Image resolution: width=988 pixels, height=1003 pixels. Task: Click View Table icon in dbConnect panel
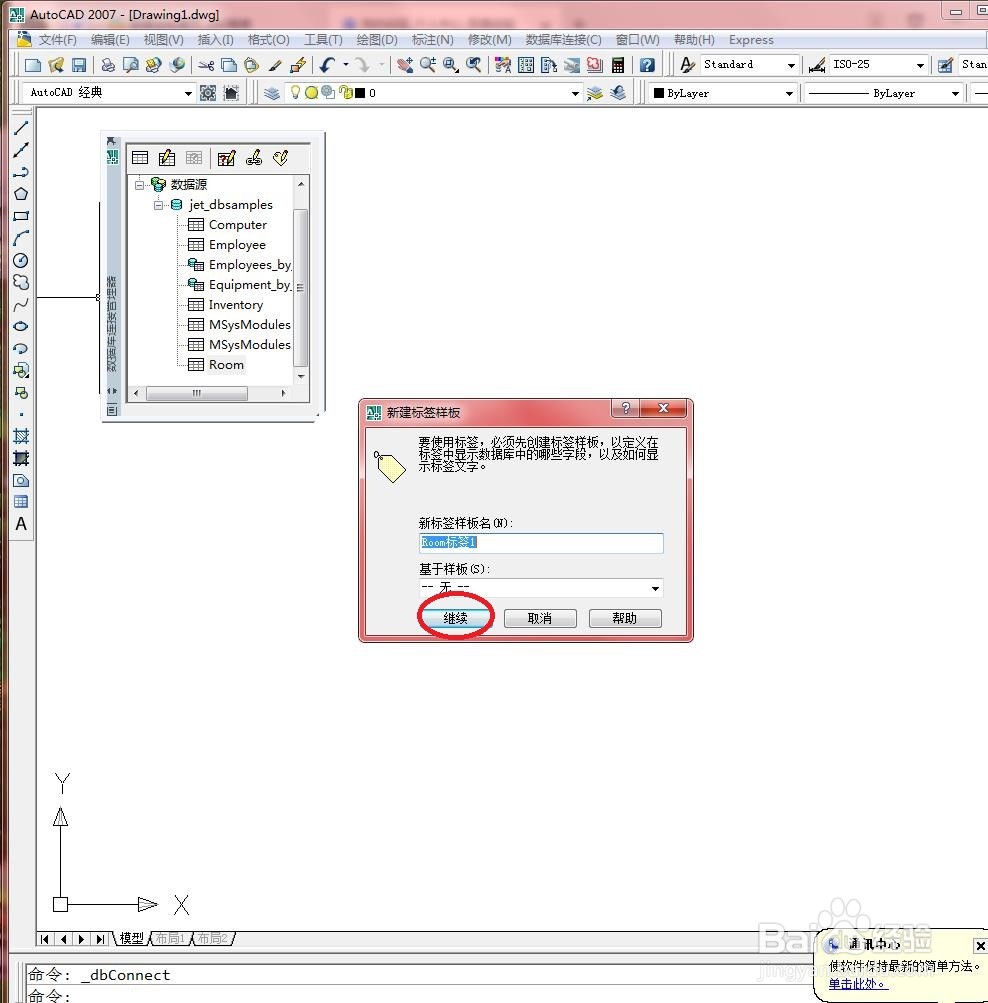click(139, 157)
